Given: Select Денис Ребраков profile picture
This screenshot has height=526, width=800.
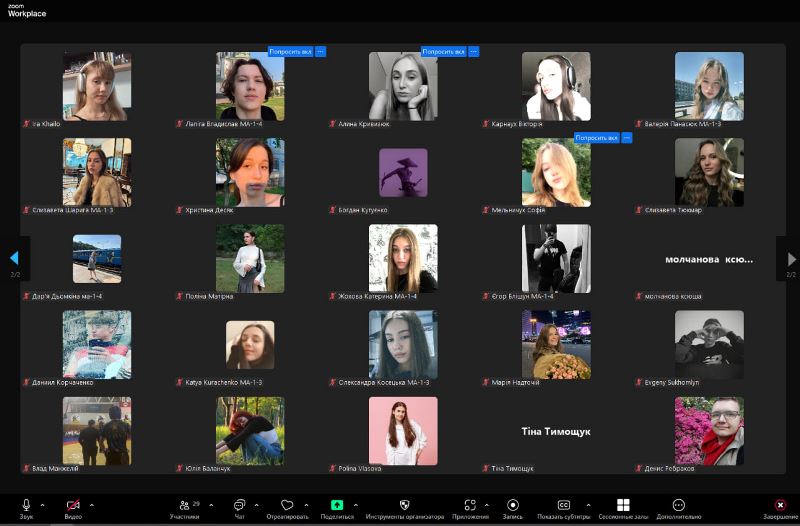Looking at the screenshot, I should pos(709,431).
